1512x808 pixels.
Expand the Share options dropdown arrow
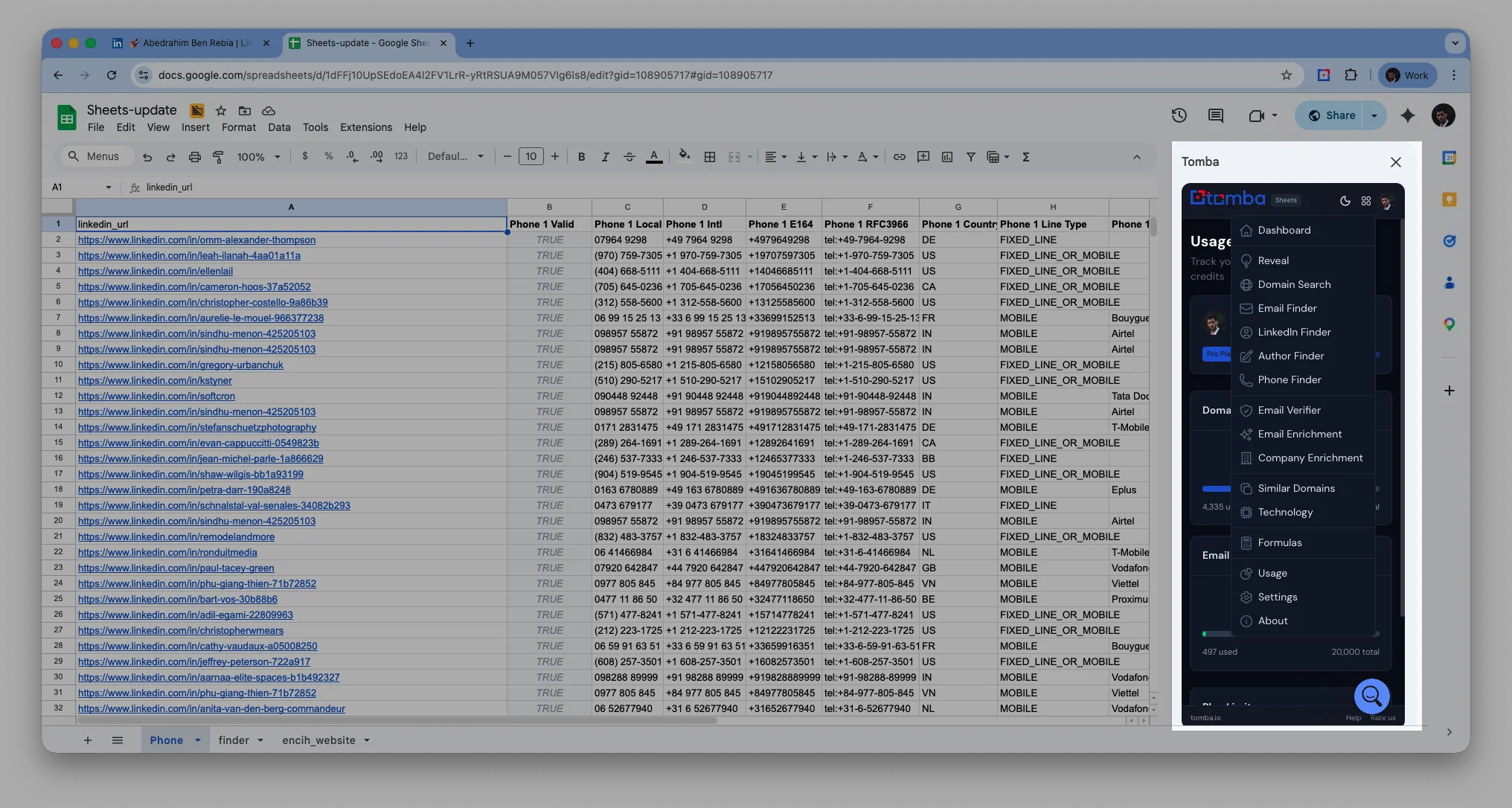click(x=1374, y=115)
